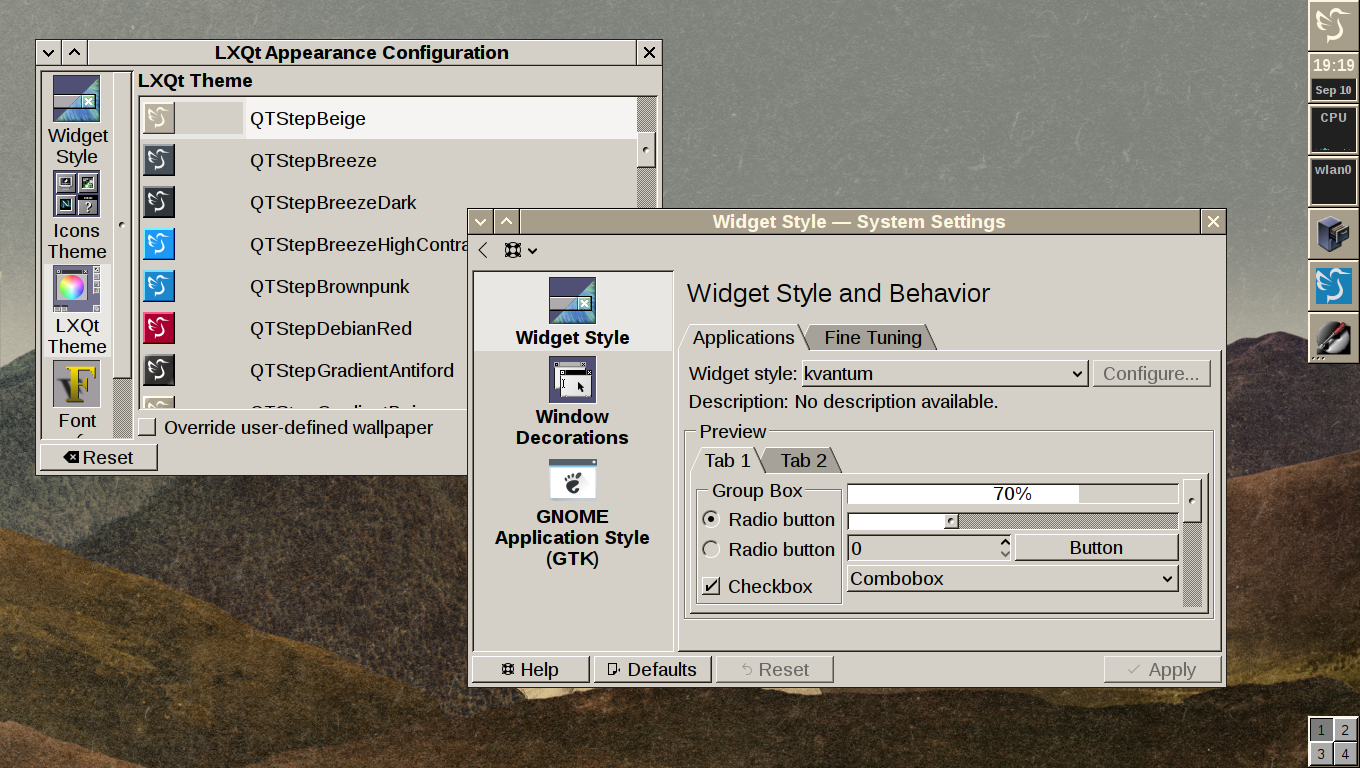
Task: Click QTStepBreezeDark theme icon
Action: tap(159, 202)
